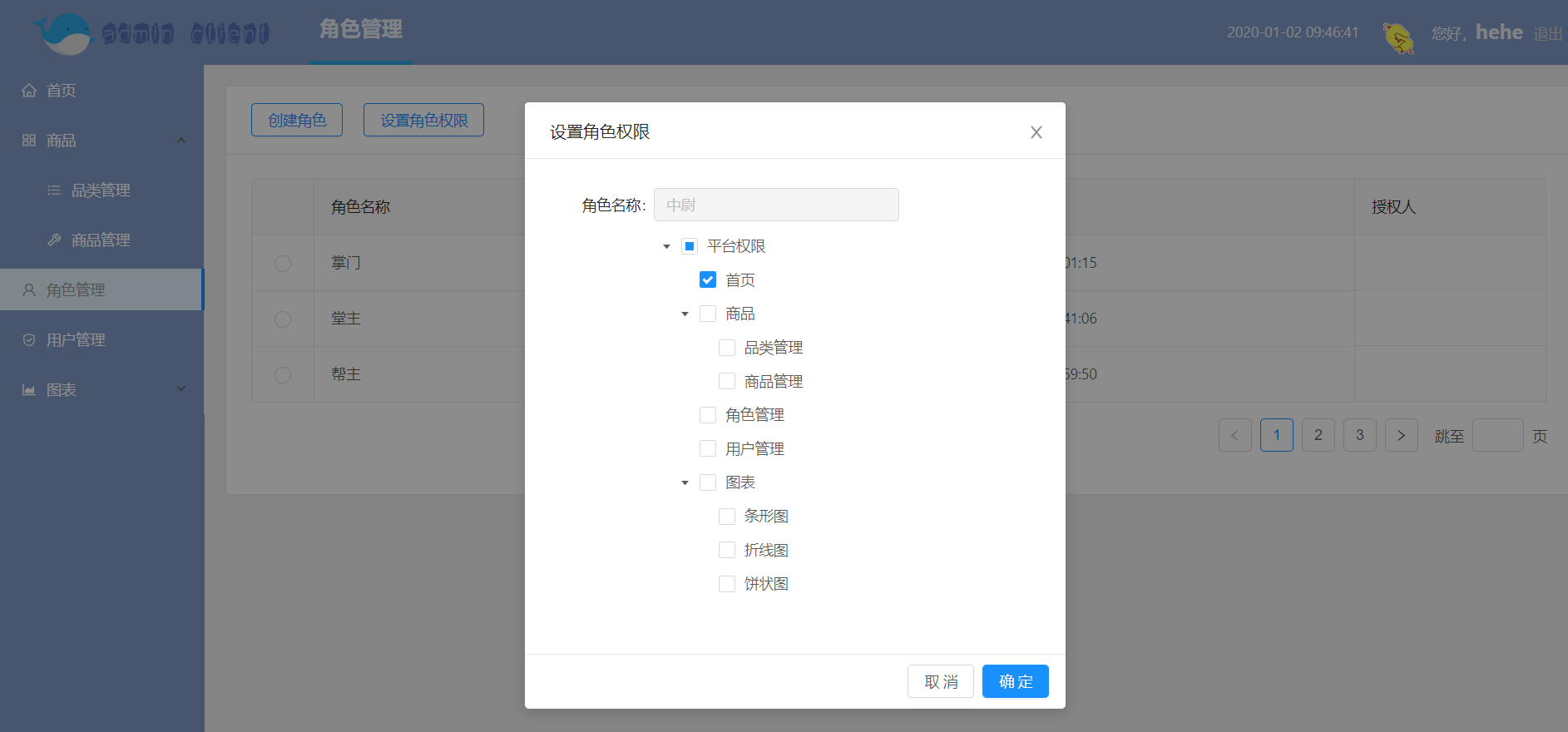Click the grid icon beside 商品 in sidebar
The image size is (1568, 732).
point(29,140)
